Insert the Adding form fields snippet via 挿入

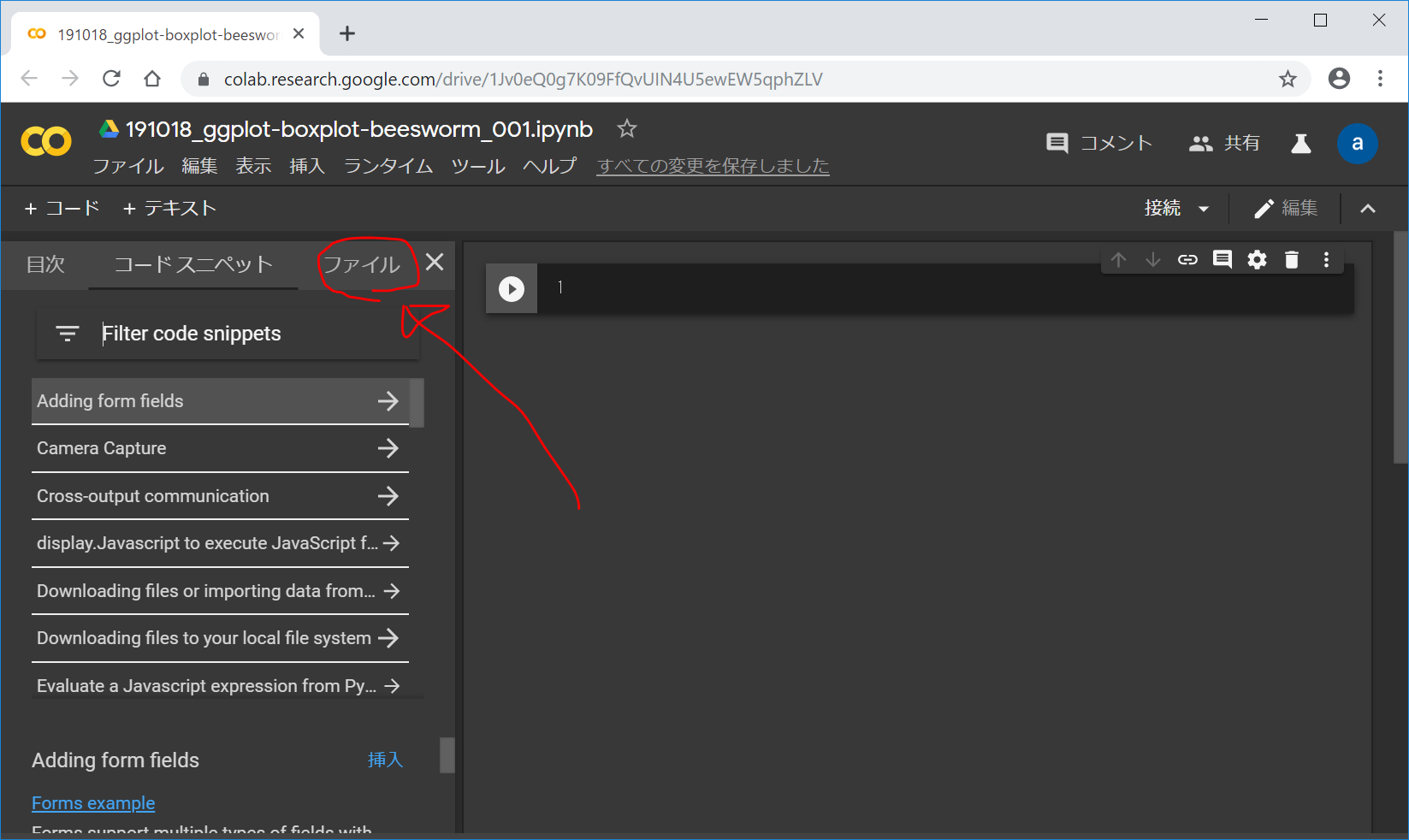(385, 760)
